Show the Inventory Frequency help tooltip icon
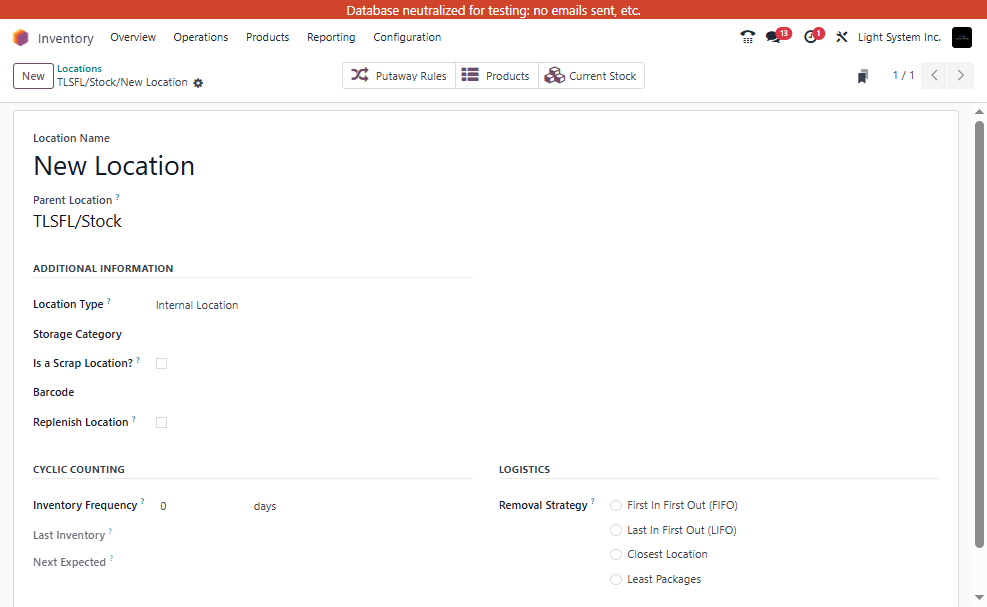987x607 pixels. pyautogui.click(x=142, y=501)
